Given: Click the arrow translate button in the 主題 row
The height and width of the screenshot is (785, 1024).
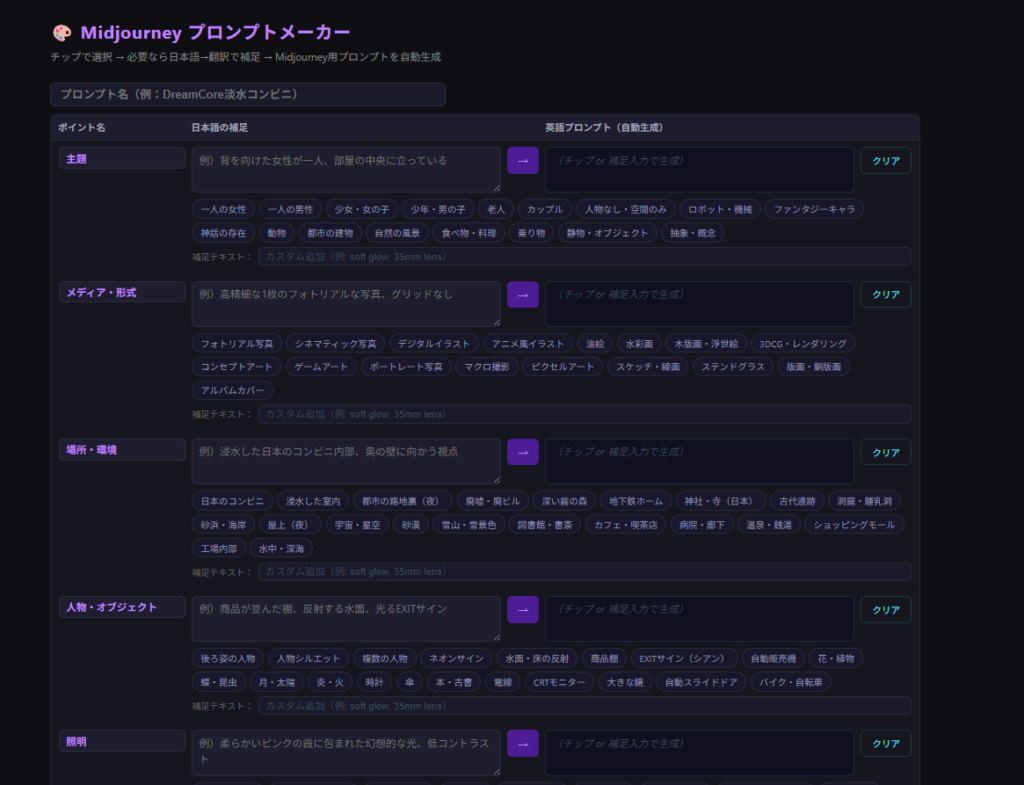Looking at the screenshot, I should 522,161.
